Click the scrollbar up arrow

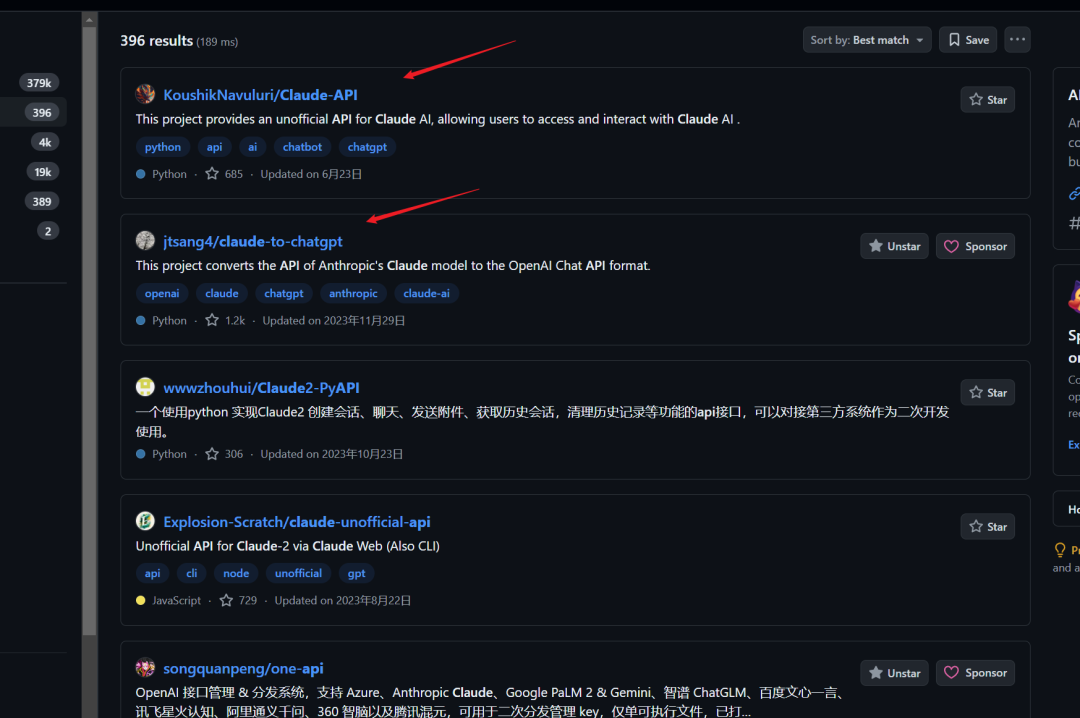90,20
